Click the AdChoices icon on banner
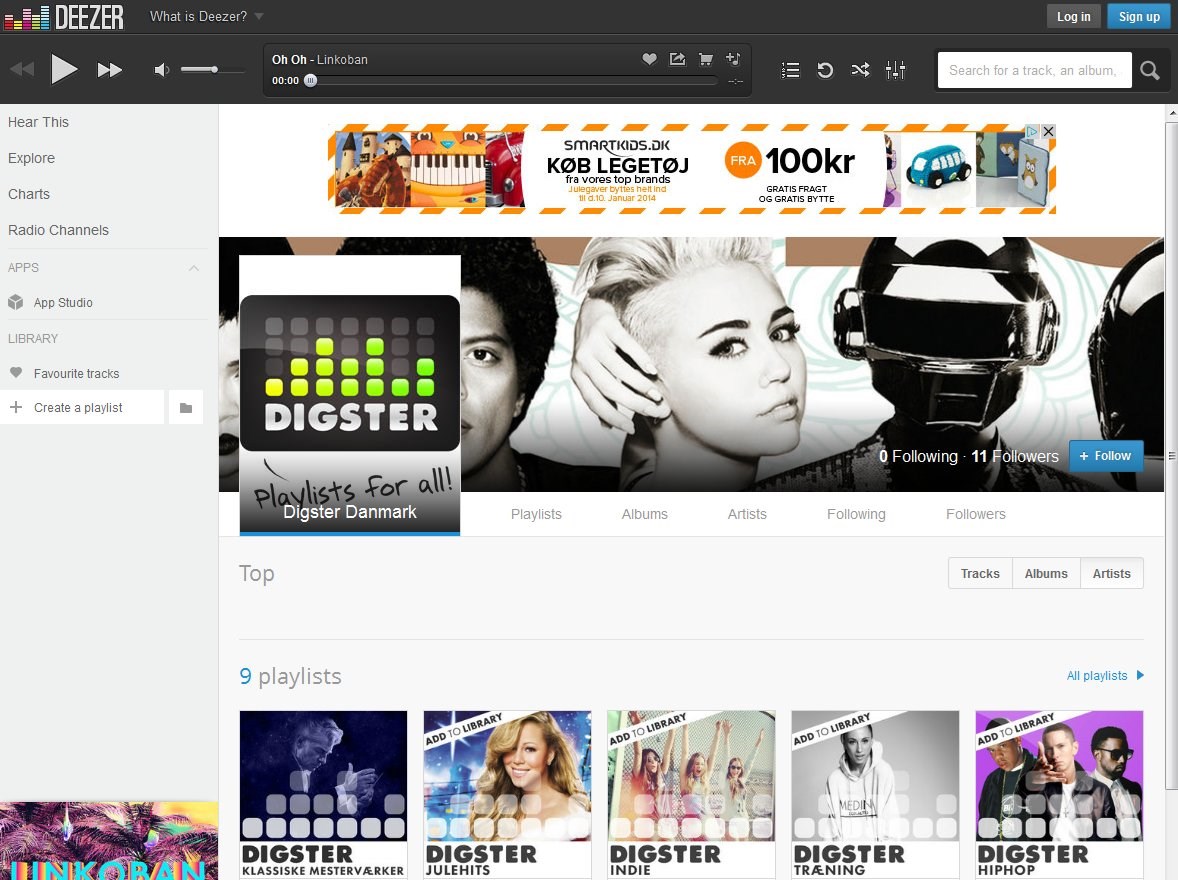The width and height of the screenshot is (1178, 880). (1033, 132)
